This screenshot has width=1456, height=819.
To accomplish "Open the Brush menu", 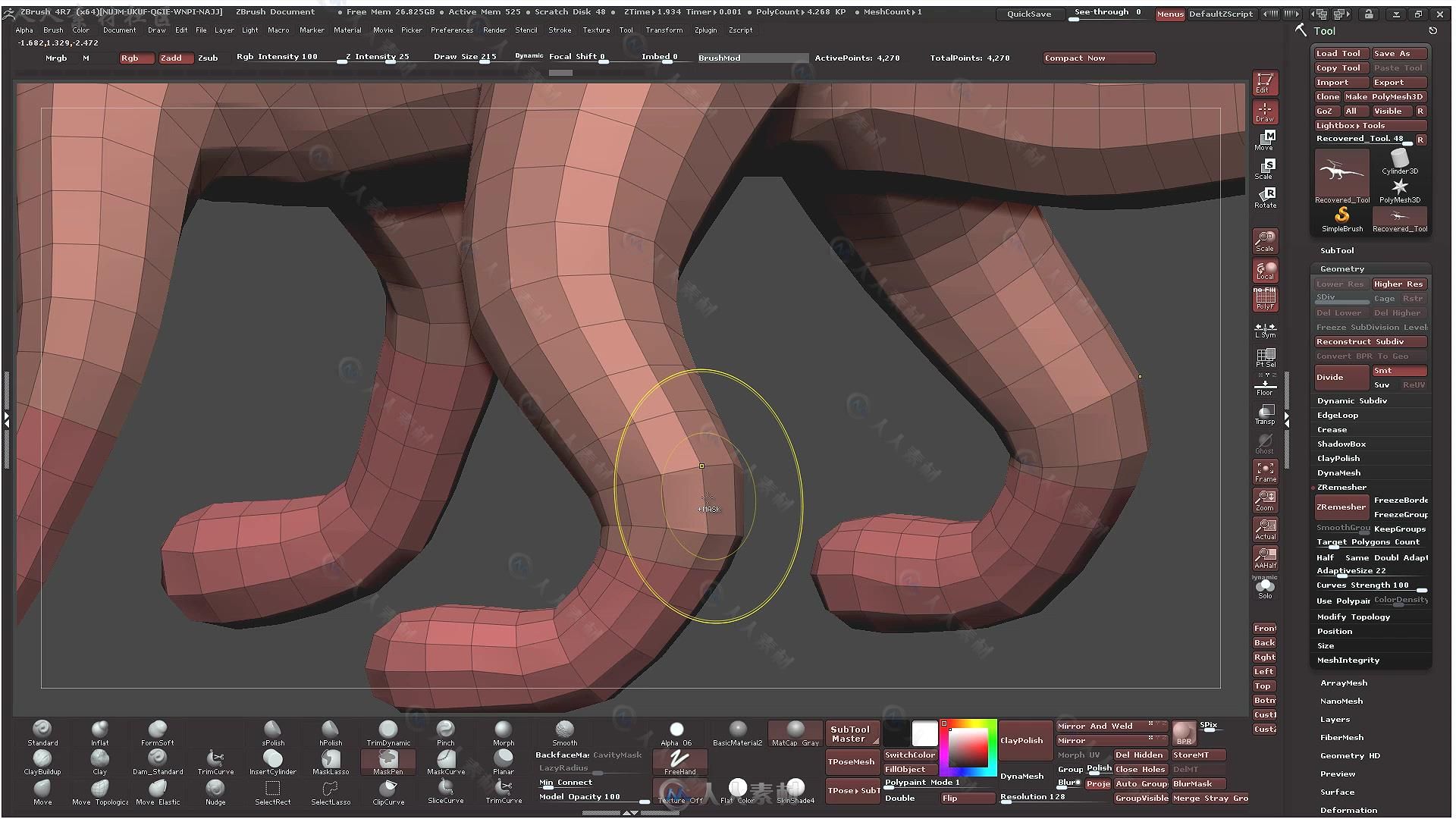I will [53, 30].
